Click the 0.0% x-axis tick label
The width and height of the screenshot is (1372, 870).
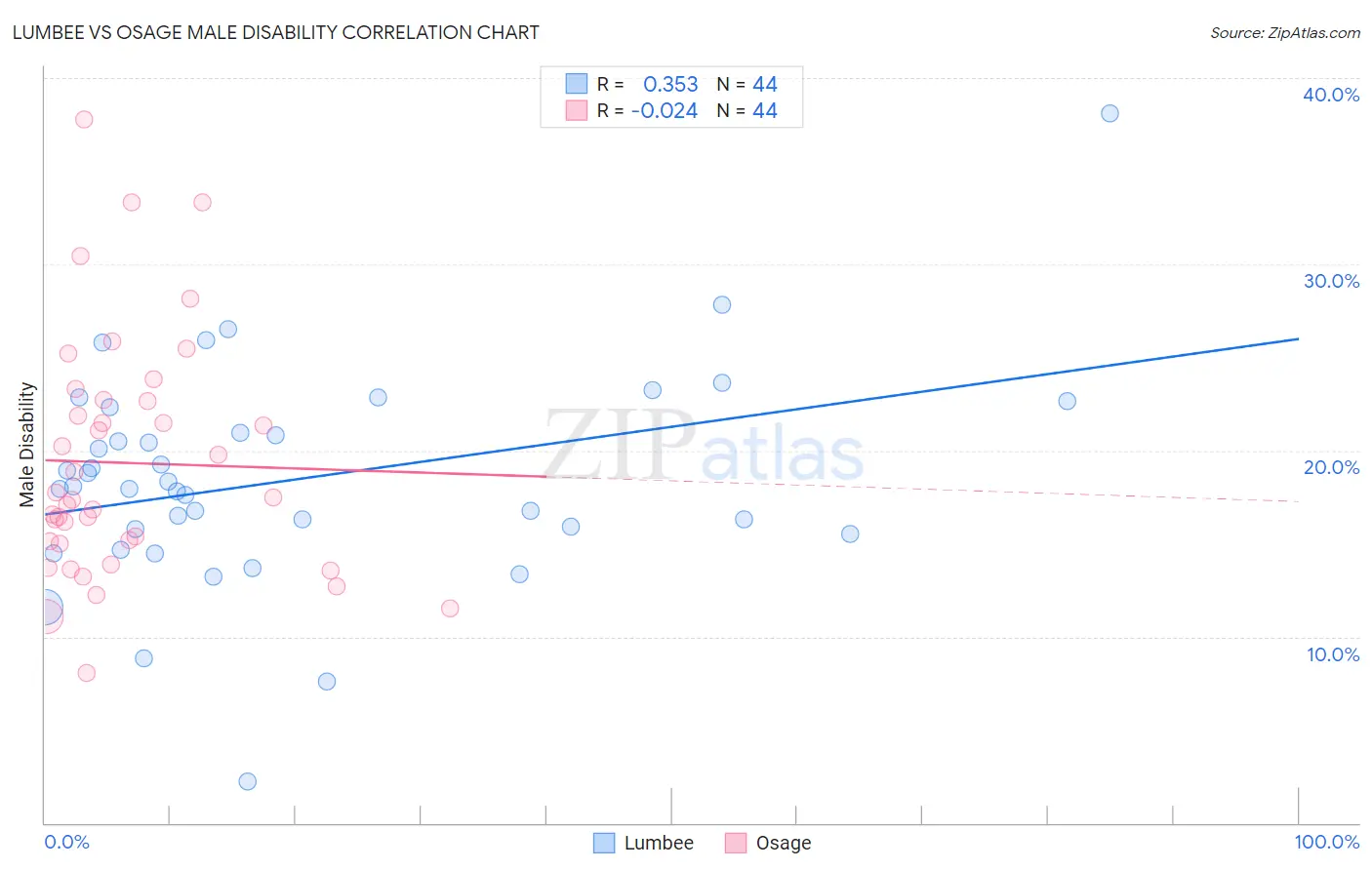click(x=66, y=842)
